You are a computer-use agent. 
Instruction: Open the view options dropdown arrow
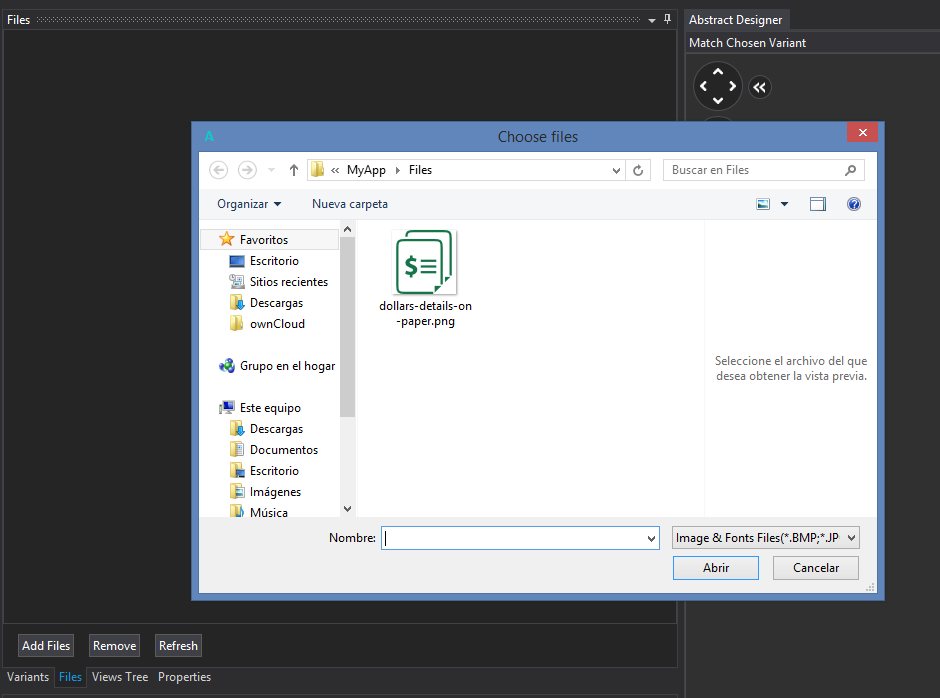[x=785, y=204]
